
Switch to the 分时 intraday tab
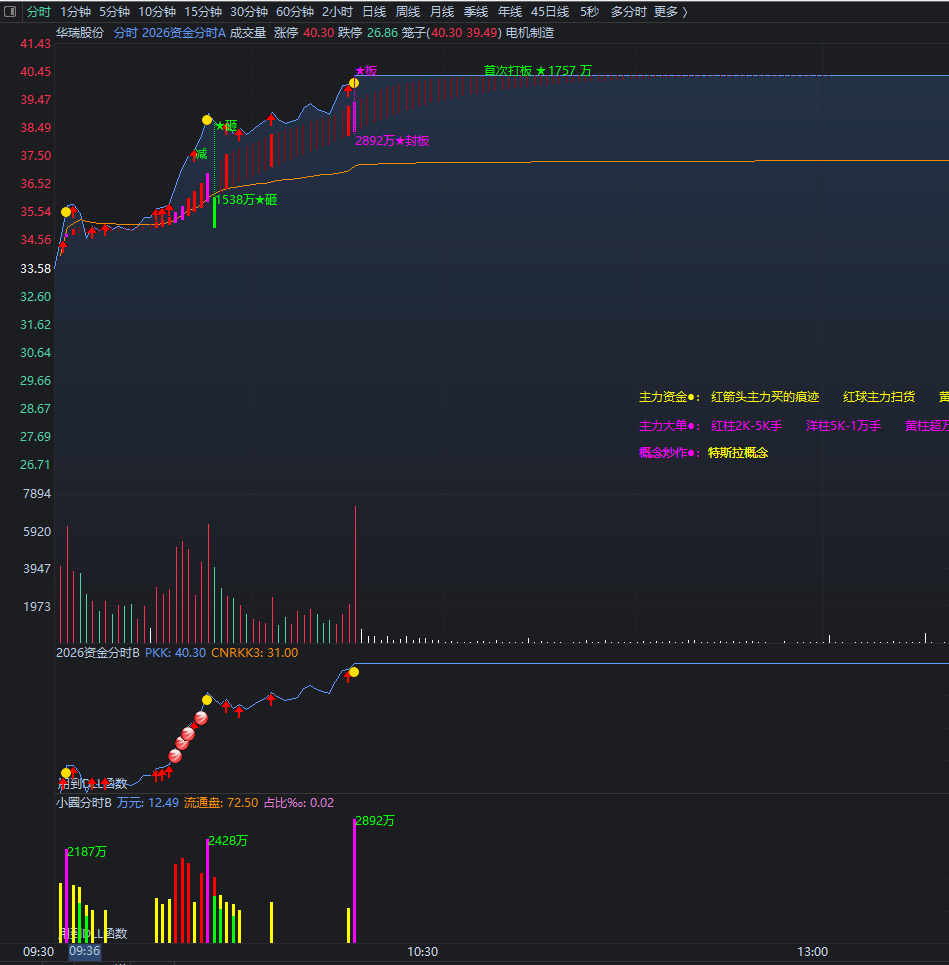pyautogui.click(x=38, y=12)
